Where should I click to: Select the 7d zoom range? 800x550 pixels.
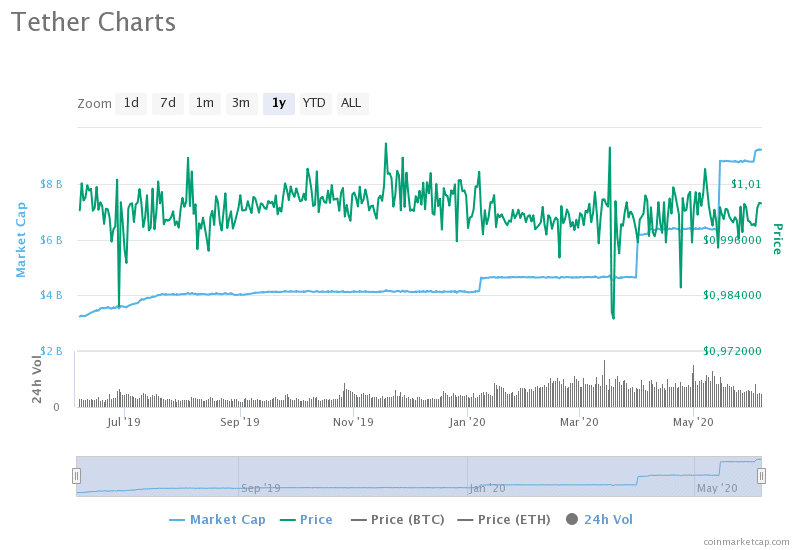pyautogui.click(x=168, y=103)
